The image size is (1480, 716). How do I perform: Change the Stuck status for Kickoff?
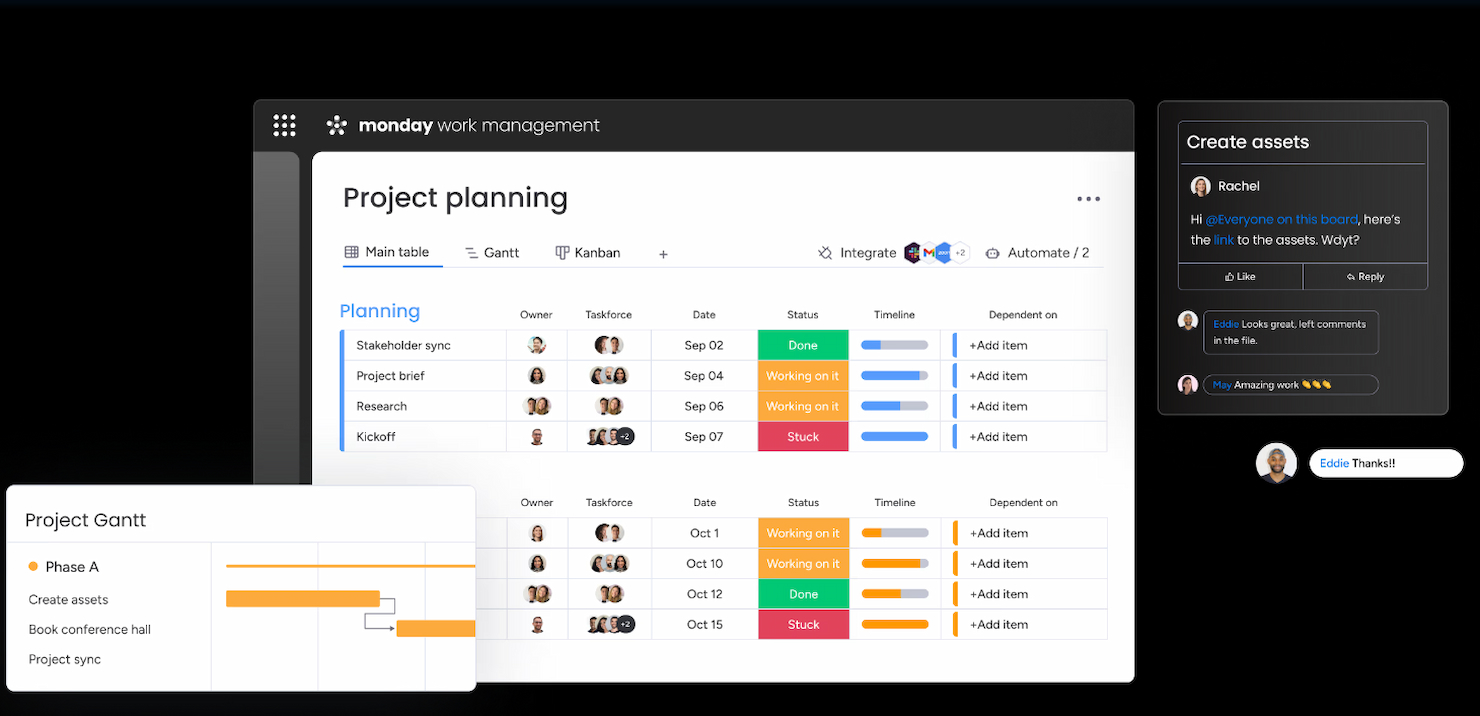[x=803, y=437]
